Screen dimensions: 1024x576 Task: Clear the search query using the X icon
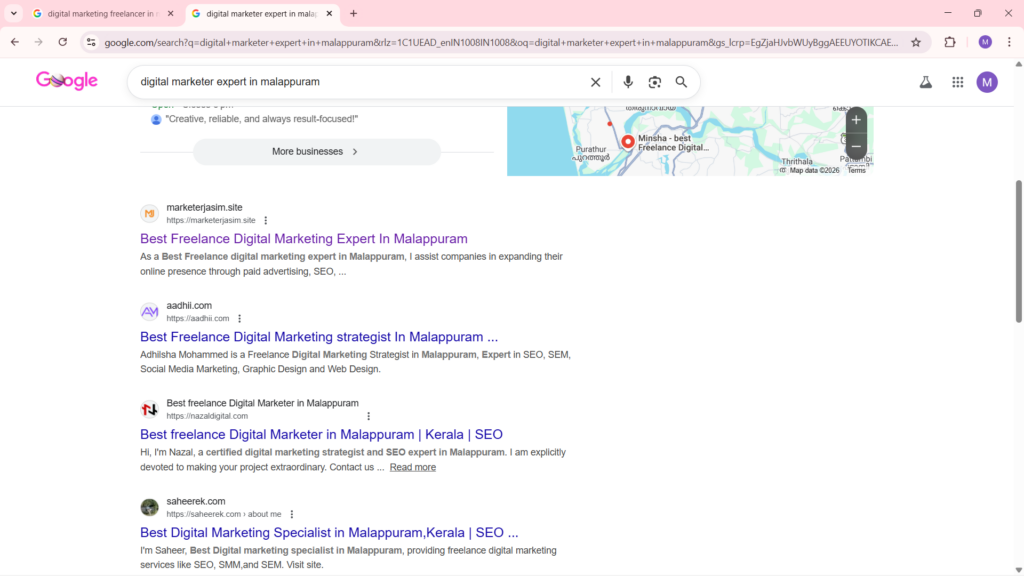click(595, 81)
